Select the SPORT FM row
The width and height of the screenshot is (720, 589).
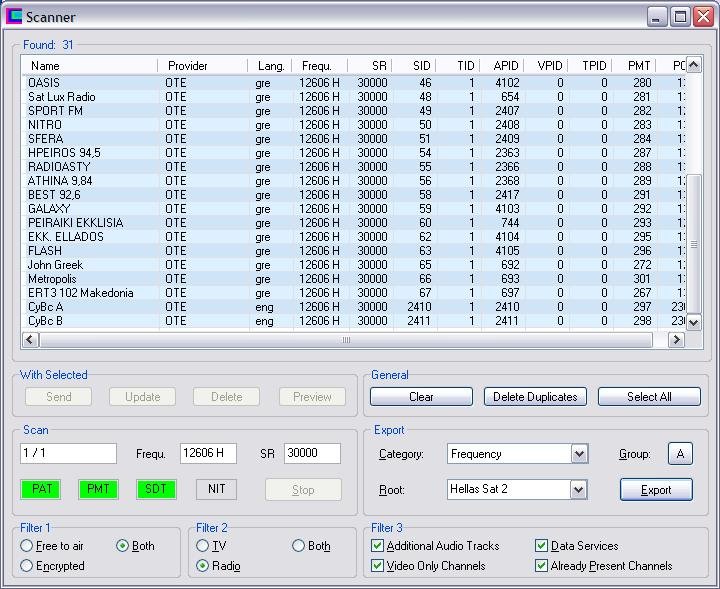point(354,111)
